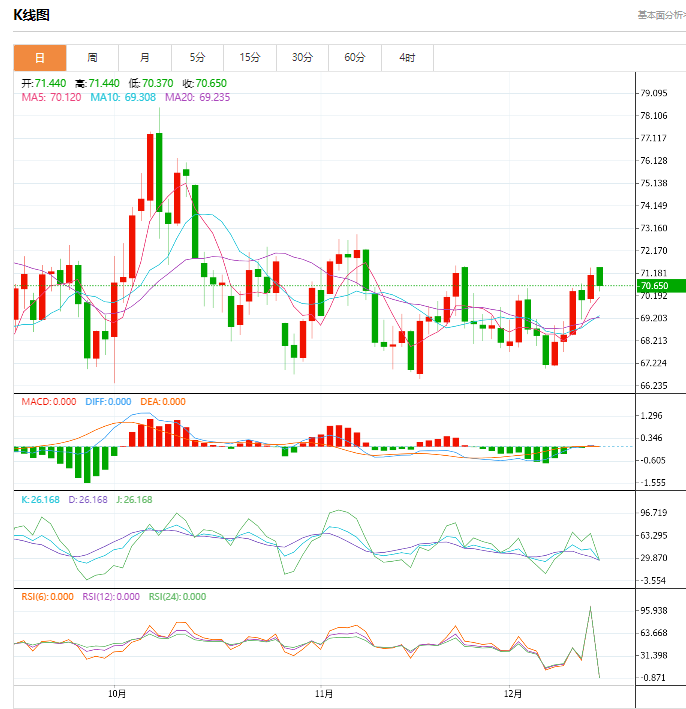This screenshot has width=686, height=709.
Task: Choose the 60分 interval tab
Action: (x=355, y=58)
